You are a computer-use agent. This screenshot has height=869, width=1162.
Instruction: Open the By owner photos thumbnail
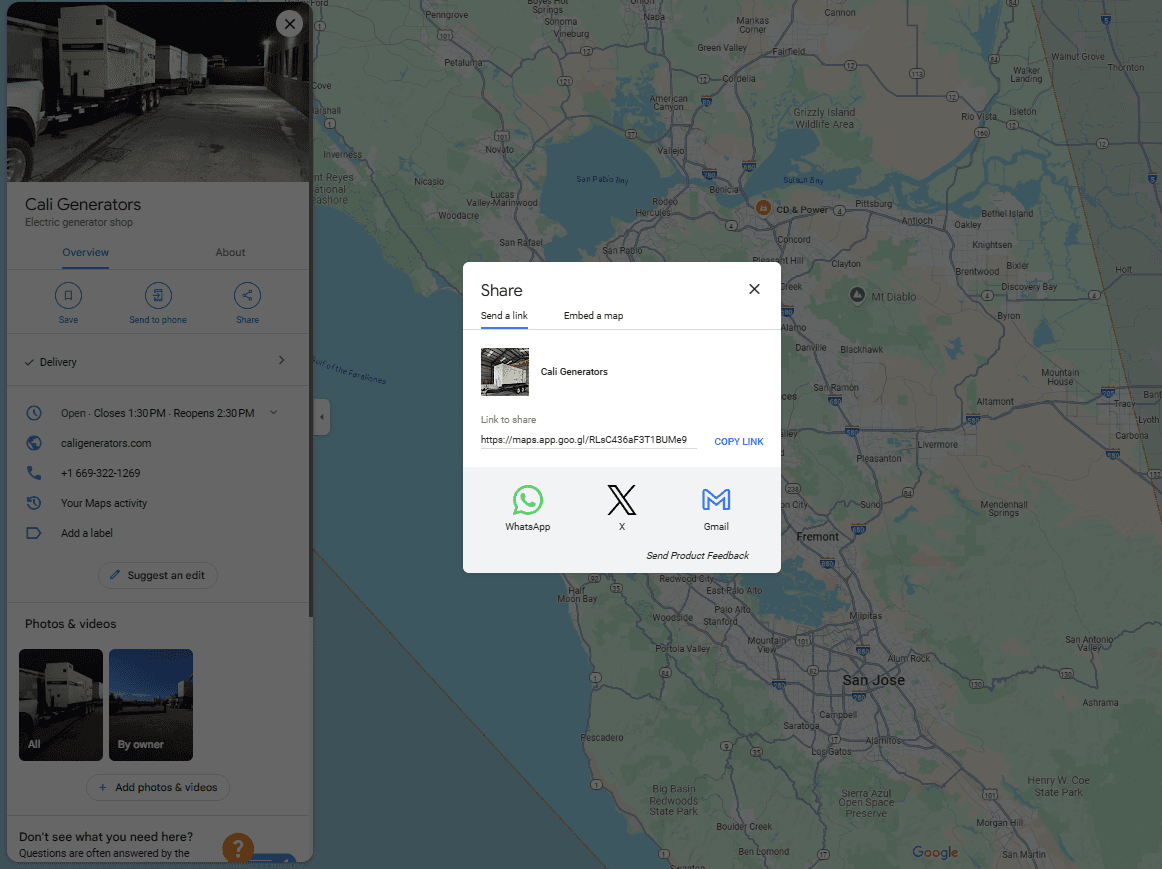tap(151, 705)
